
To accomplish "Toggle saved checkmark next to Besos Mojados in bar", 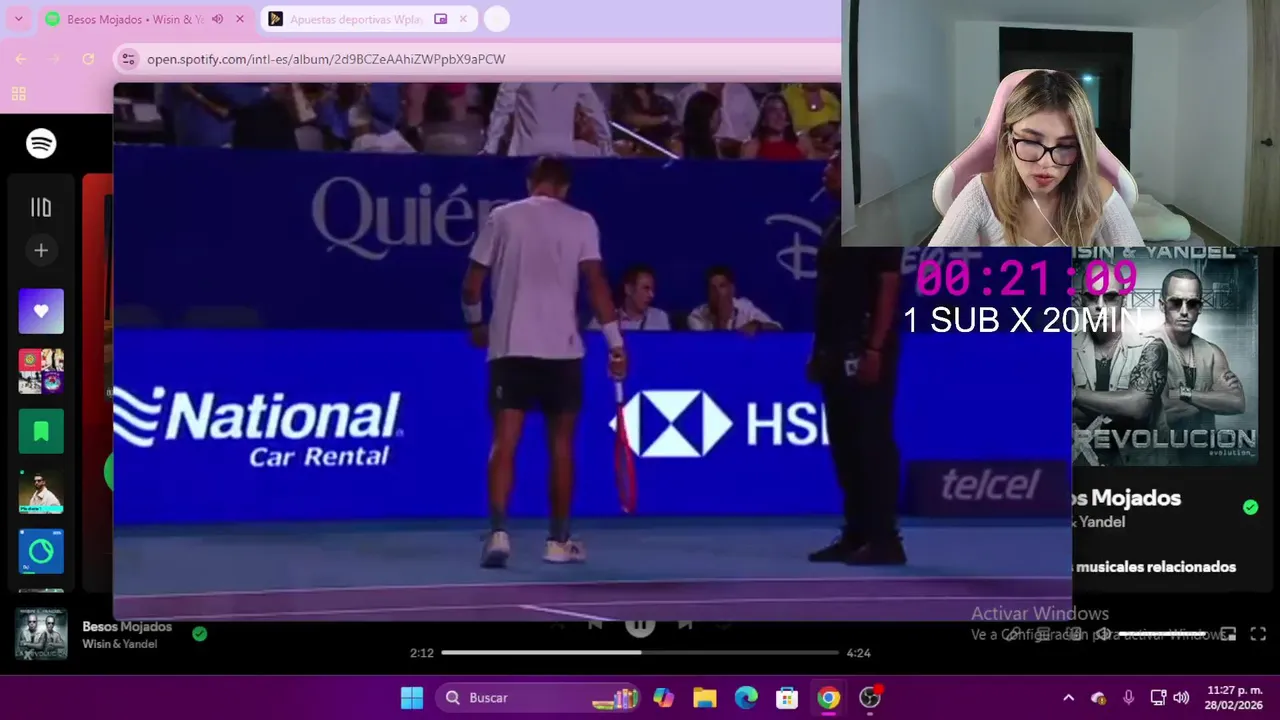I will click(x=199, y=634).
